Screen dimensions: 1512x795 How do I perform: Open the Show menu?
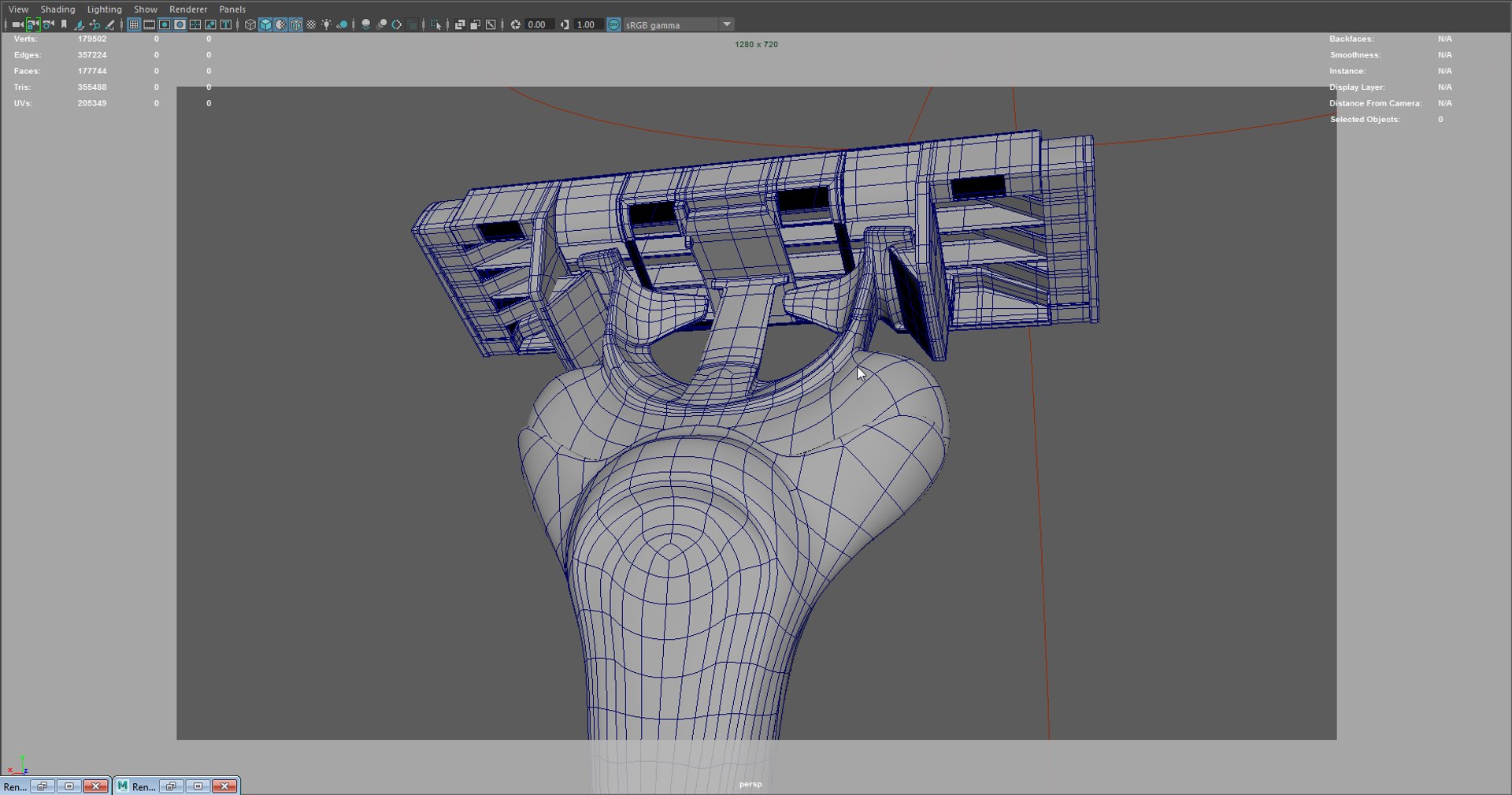pyautogui.click(x=146, y=9)
